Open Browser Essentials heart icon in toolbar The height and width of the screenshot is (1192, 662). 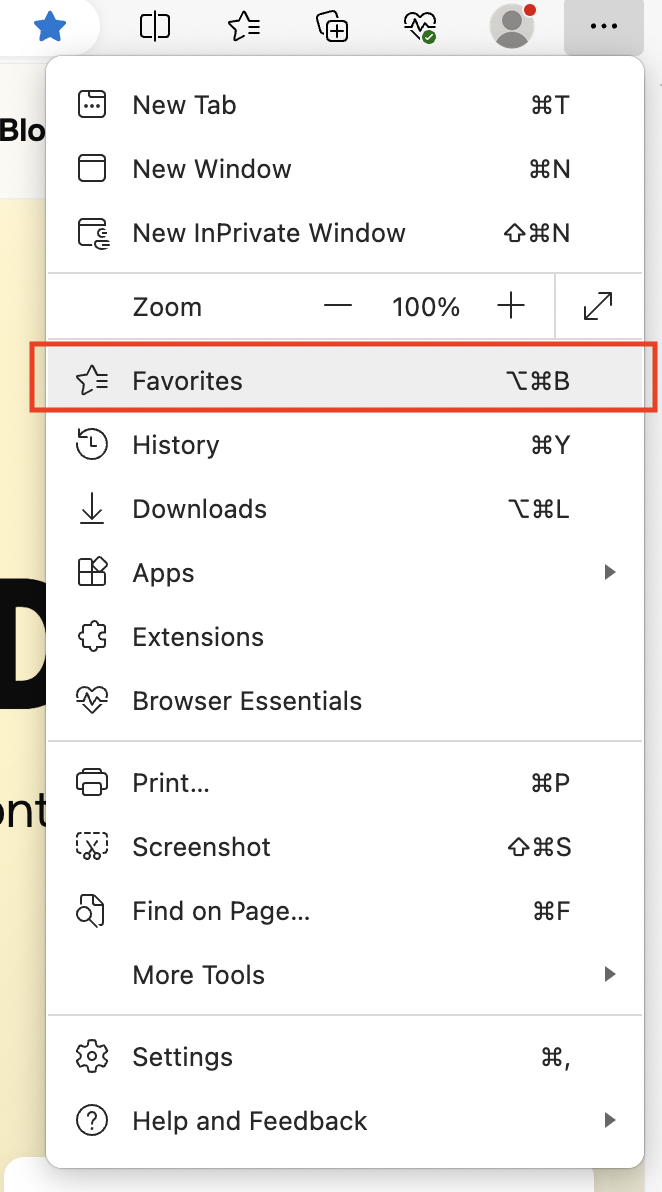click(x=419, y=27)
